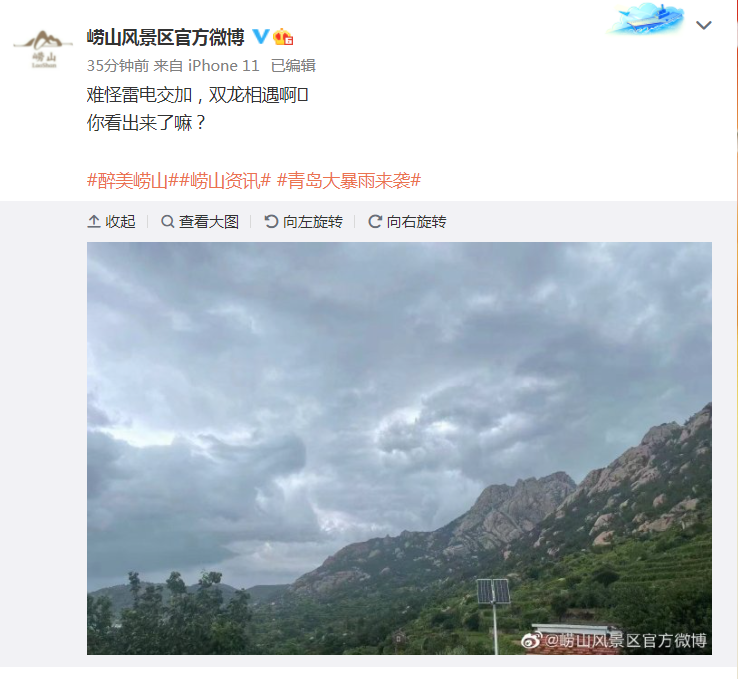The image size is (738, 679).
Task: Click the 35分钟前 timestamp link
Action: click(x=118, y=66)
